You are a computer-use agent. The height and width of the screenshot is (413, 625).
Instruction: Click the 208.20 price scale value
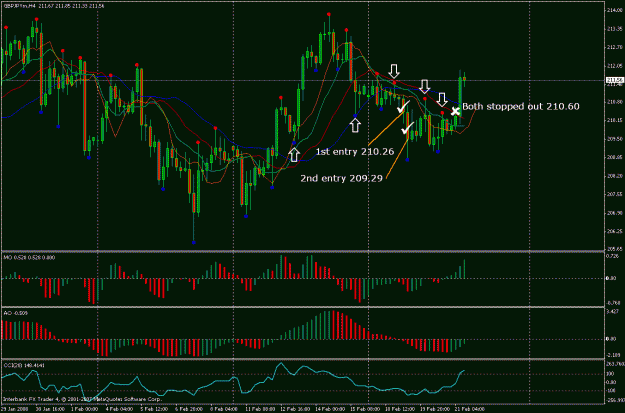(x=615, y=176)
